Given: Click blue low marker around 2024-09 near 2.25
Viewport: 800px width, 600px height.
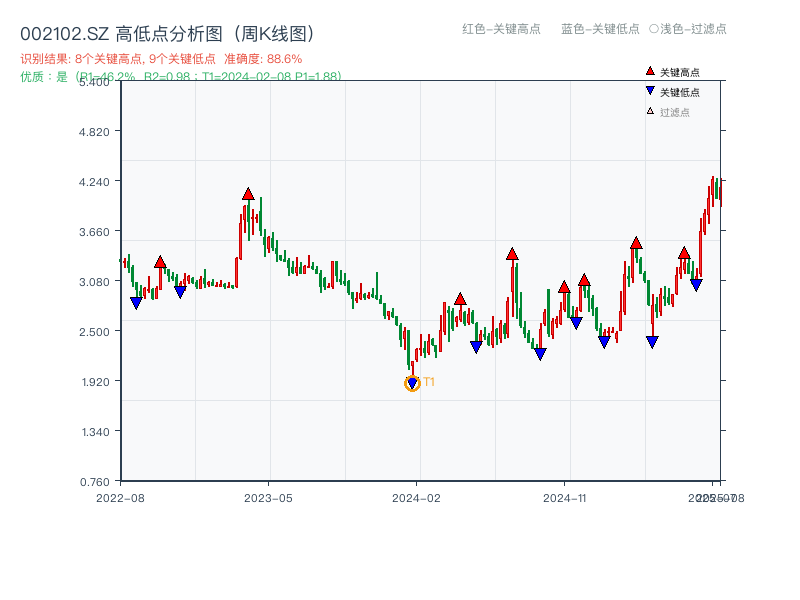Looking at the screenshot, I should (x=540, y=354).
